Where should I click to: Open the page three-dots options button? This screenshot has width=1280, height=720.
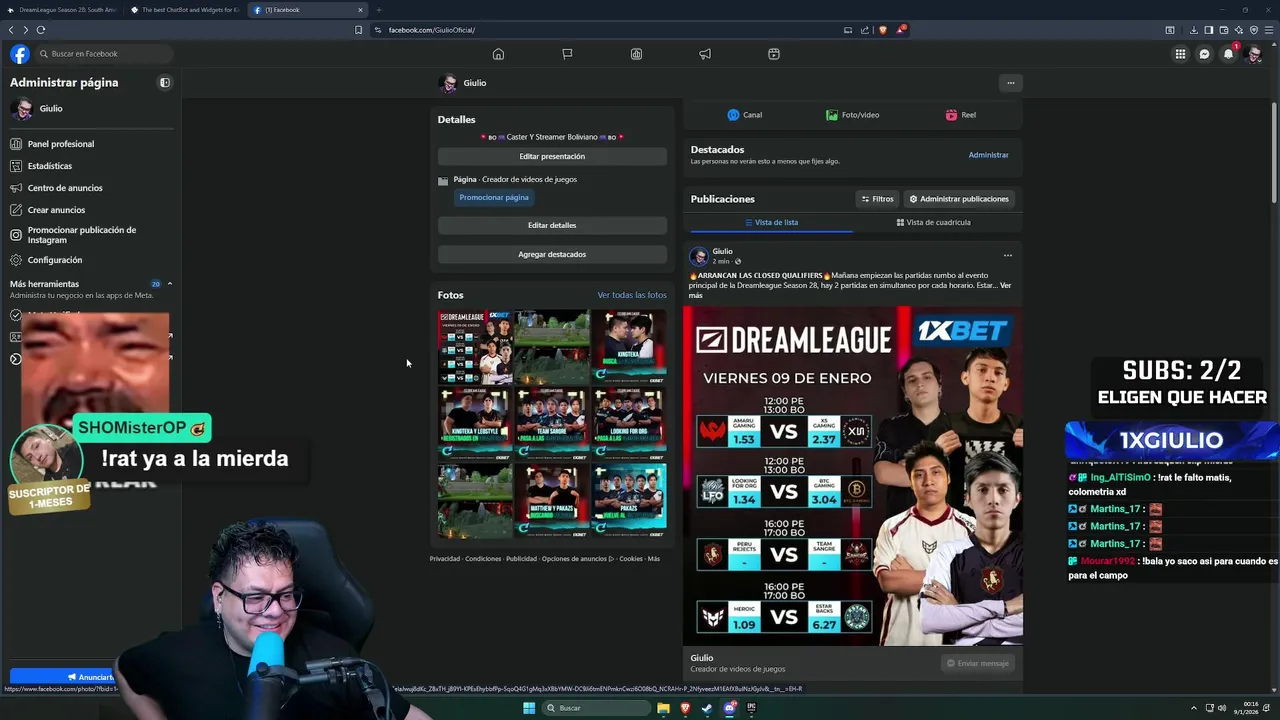click(1010, 83)
